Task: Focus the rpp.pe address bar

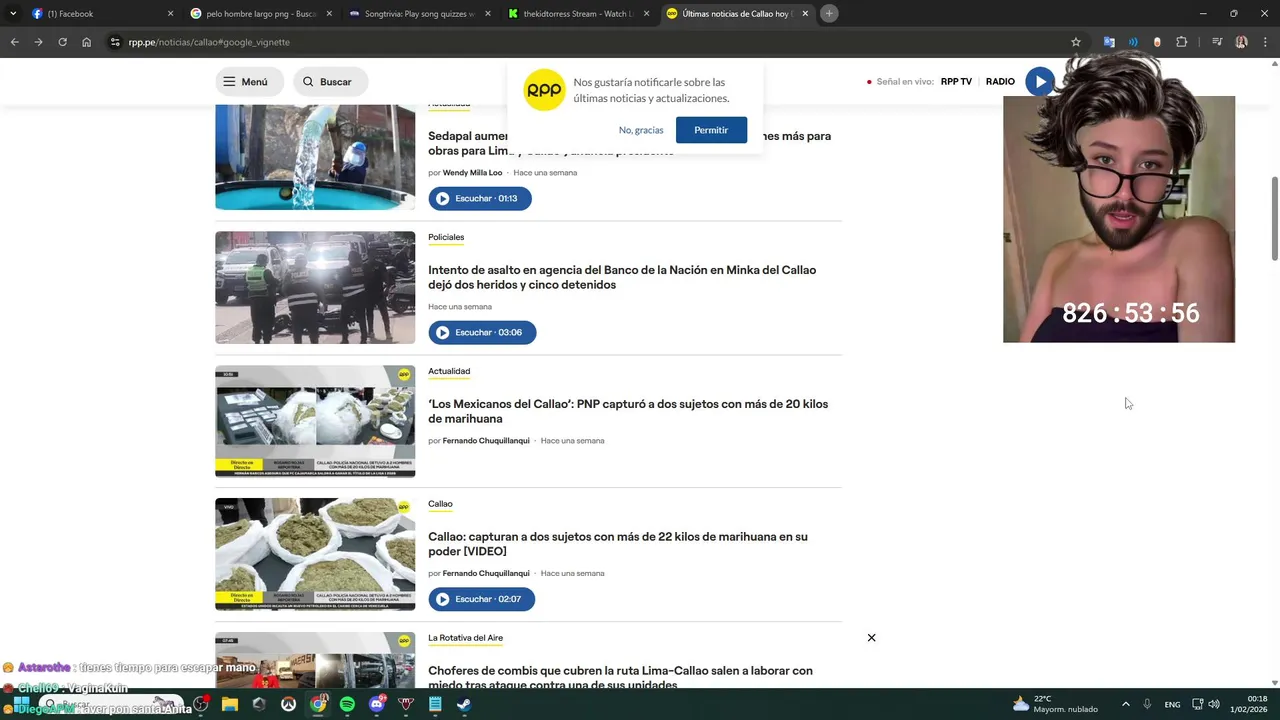Action: point(595,42)
